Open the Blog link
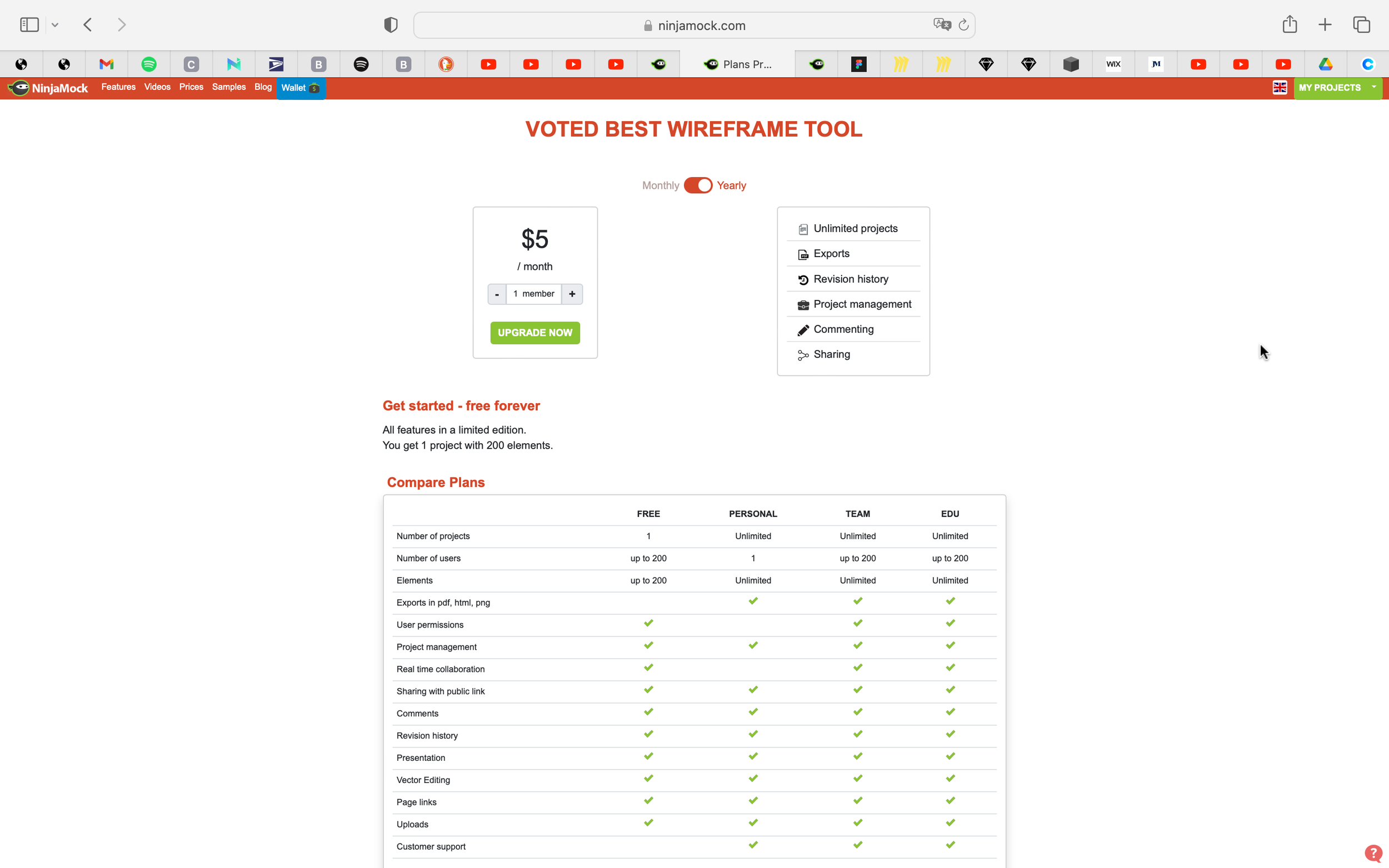The height and width of the screenshot is (868, 1389). pos(263,87)
